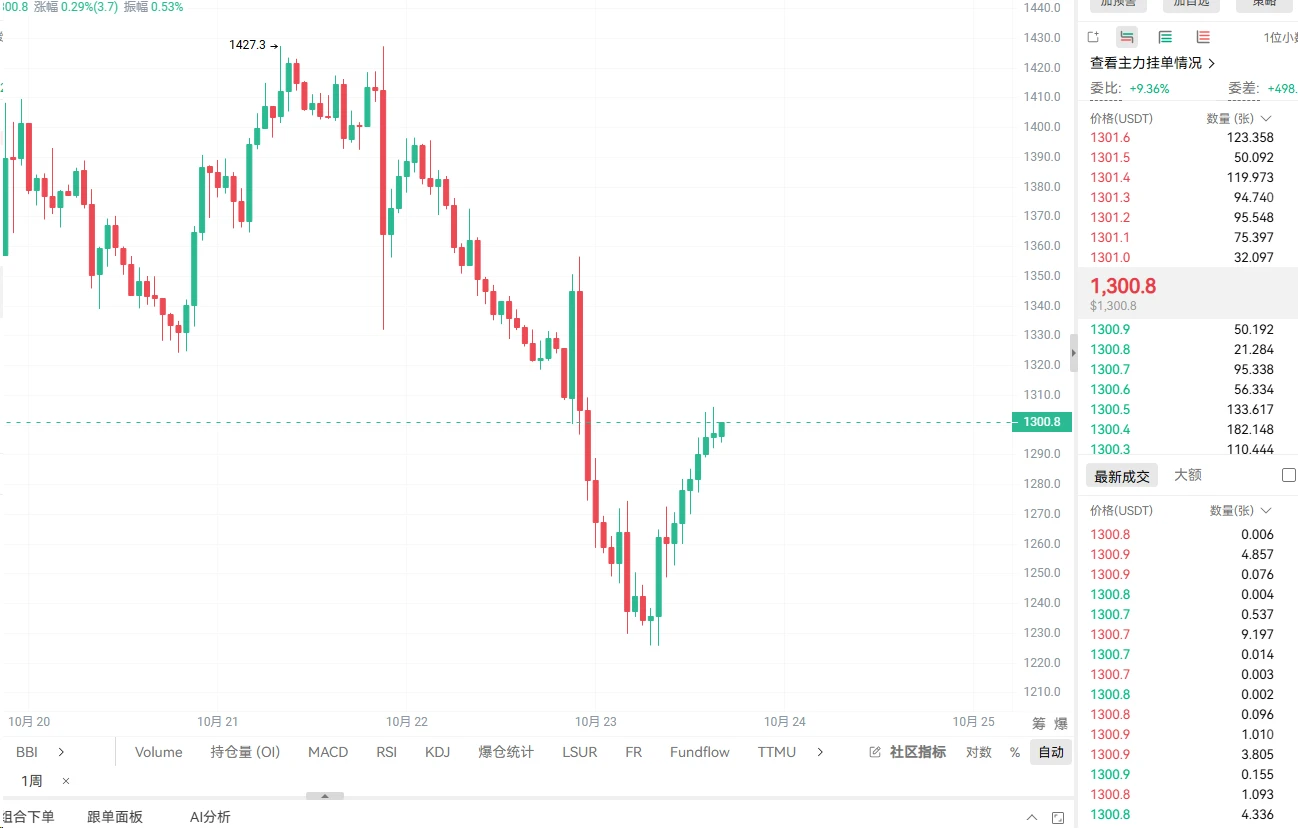The image size is (1298, 828).
Task: Select the combined buy-sell order book view icon
Action: pyautogui.click(x=1127, y=37)
